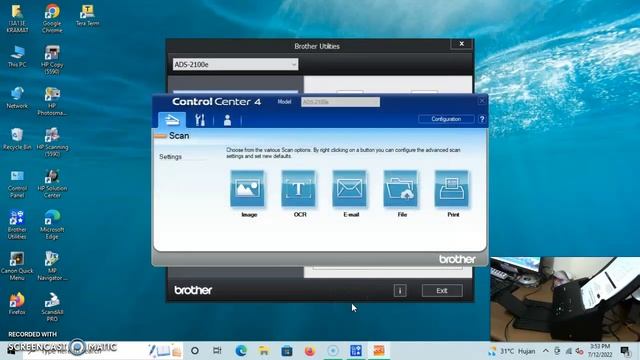The image size is (640, 360).
Task: Close the Brother Utilities window
Action: [462, 44]
